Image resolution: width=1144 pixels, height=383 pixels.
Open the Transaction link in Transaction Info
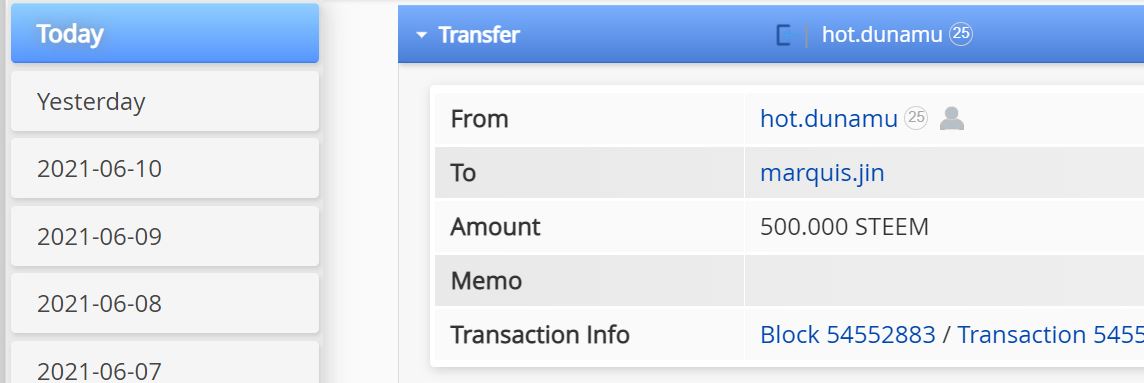point(1051,334)
